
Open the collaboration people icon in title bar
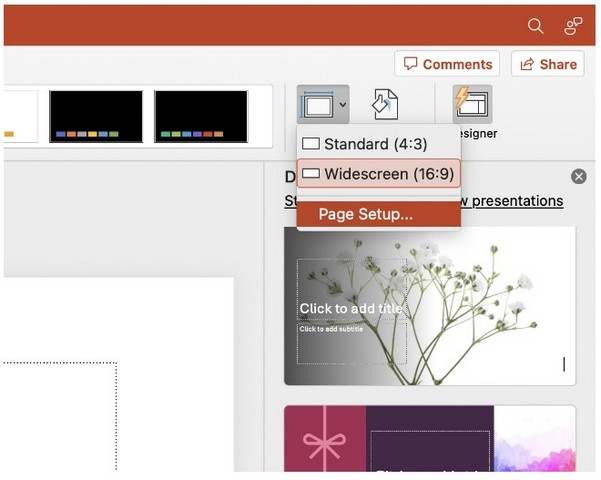[573, 26]
